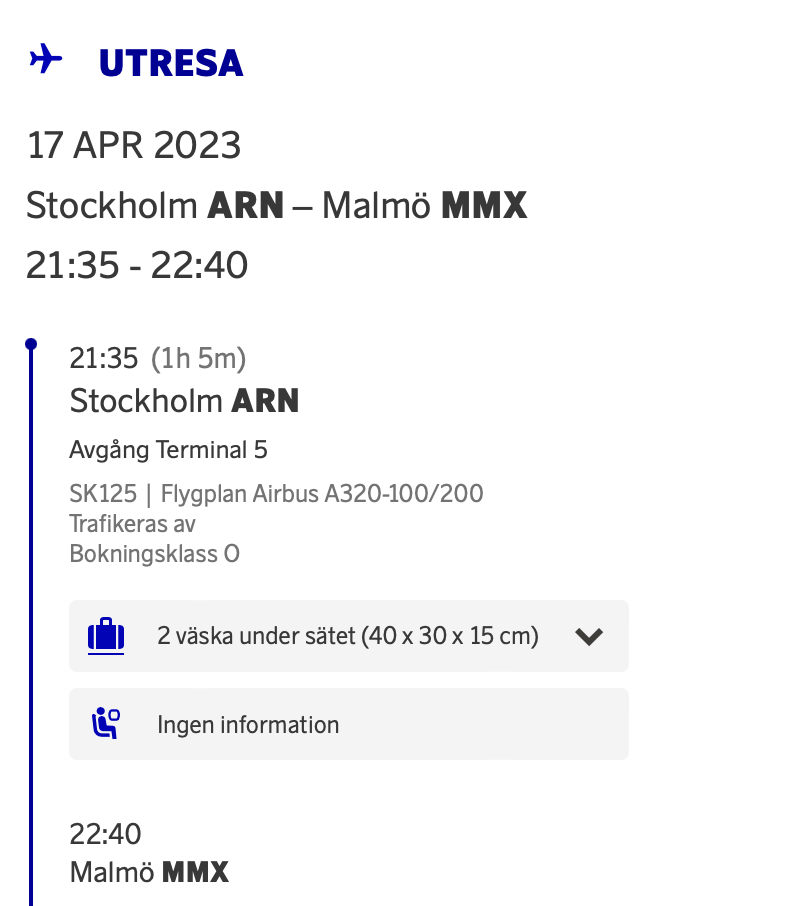The image size is (810, 906).
Task: Open flight SK125 details
Action: click(94, 493)
